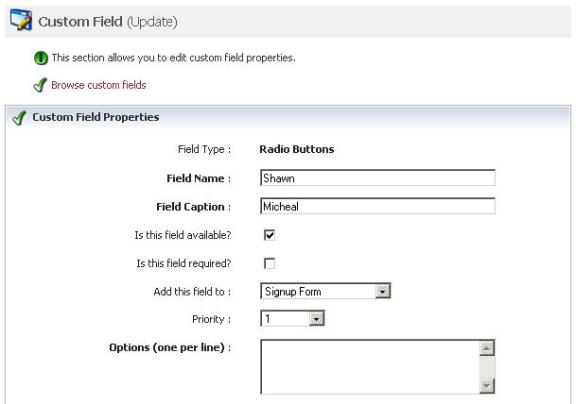
Task: Click inside the Options textarea
Action: tap(370, 367)
